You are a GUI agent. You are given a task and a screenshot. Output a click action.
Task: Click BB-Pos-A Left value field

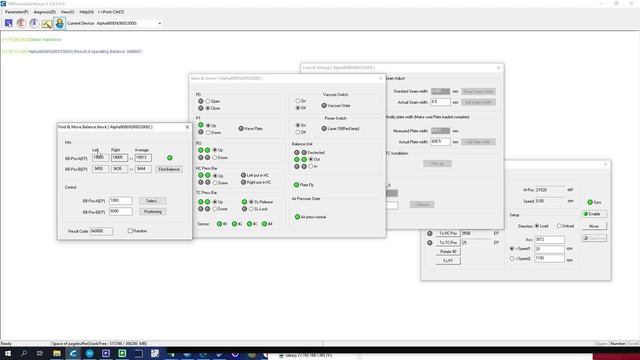coord(100,158)
